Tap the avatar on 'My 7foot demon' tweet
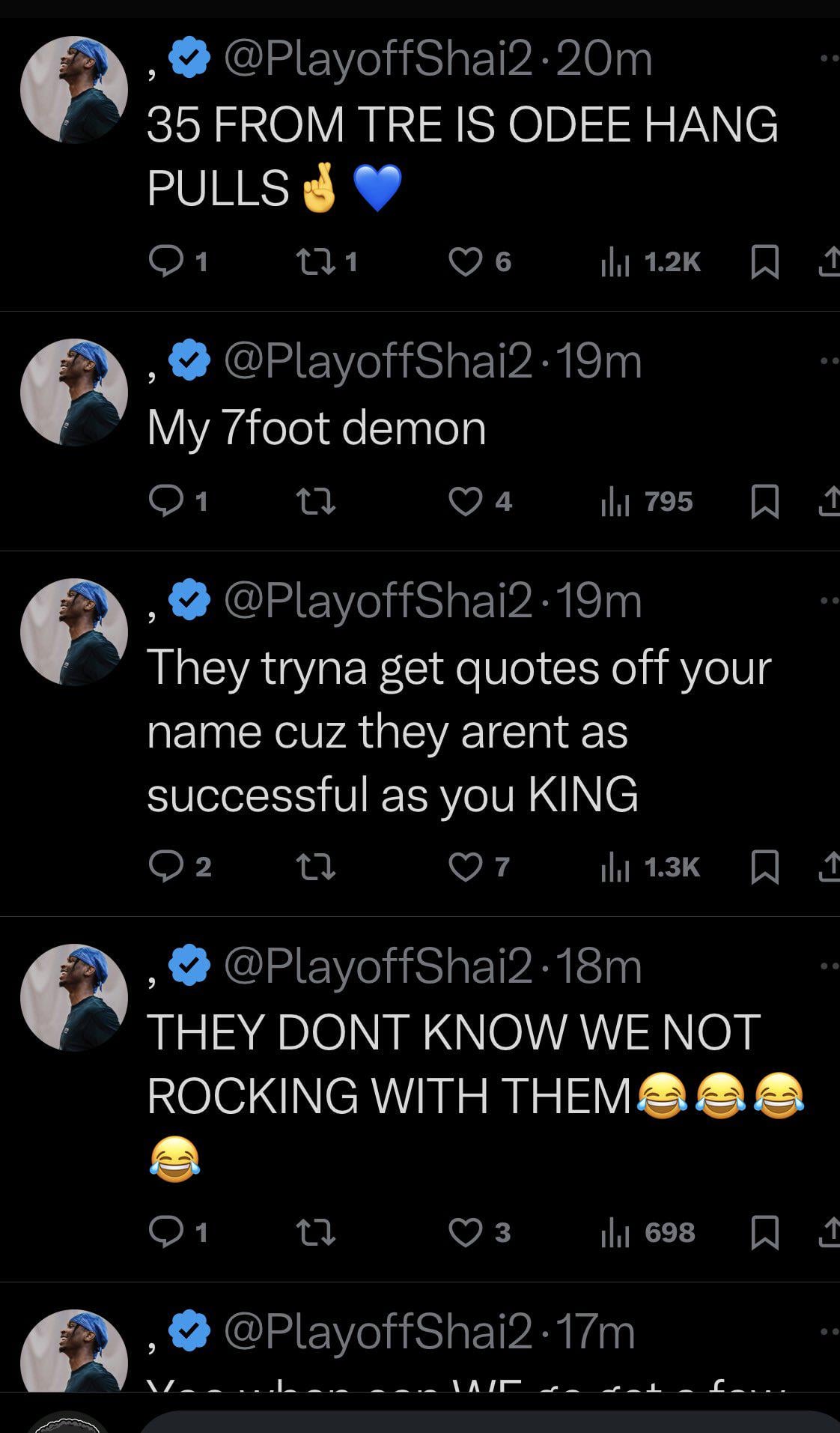The height and width of the screenshot is (1433, 840). tap(73, 392)
